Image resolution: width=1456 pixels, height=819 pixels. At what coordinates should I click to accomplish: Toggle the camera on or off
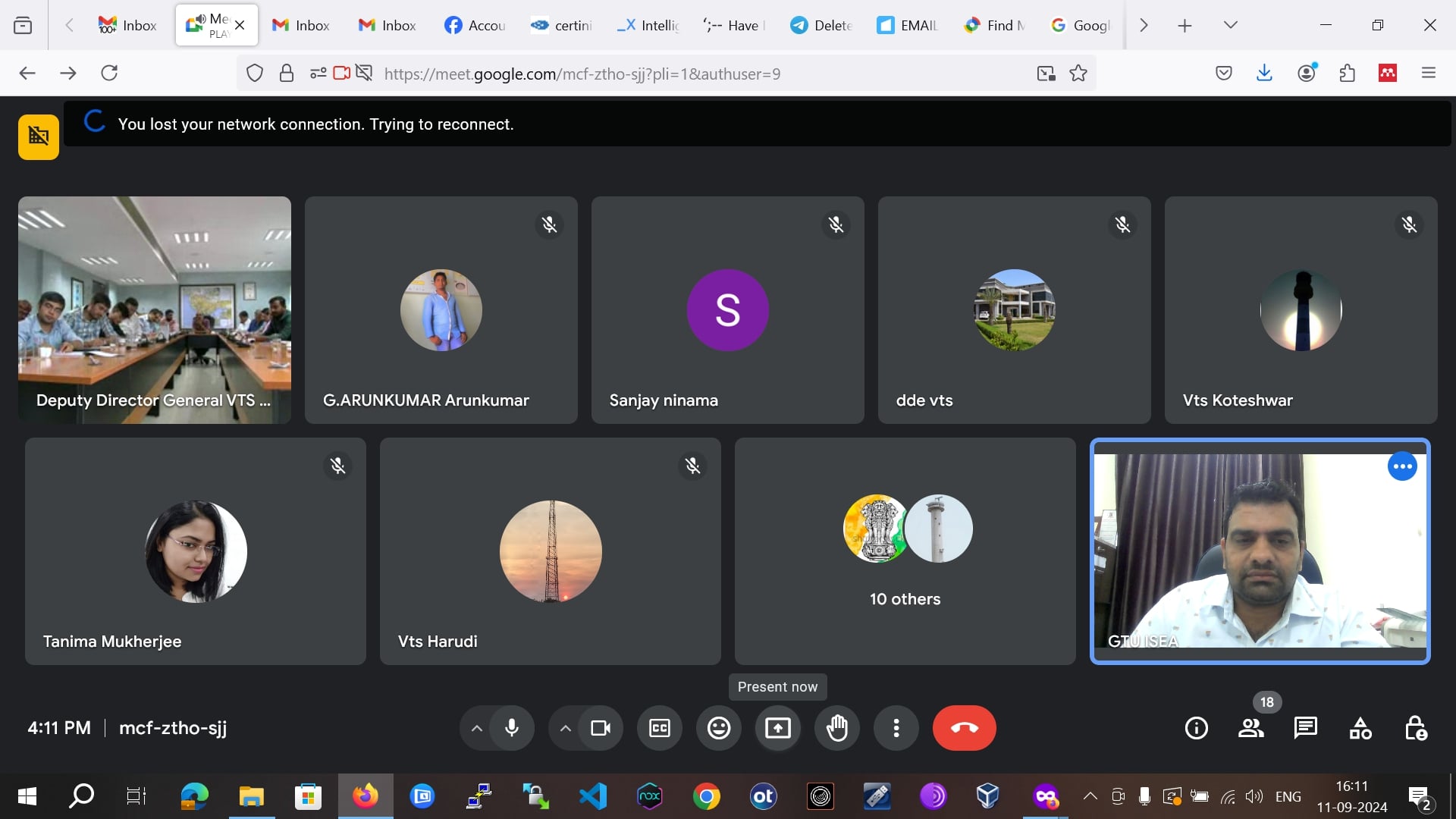pyautogui.click(x=600, y=728)
